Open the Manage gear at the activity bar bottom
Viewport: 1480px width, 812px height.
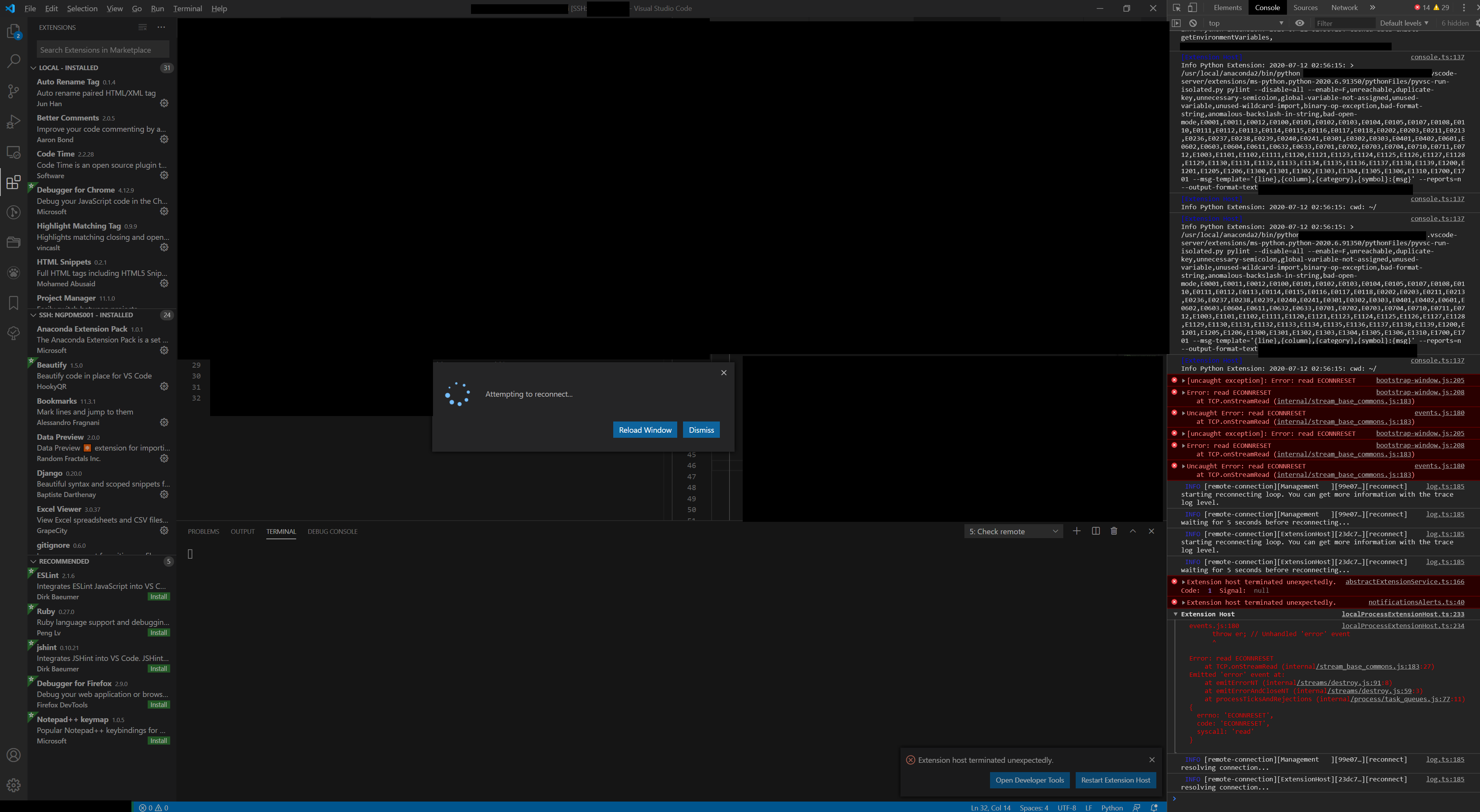[13, 785]
